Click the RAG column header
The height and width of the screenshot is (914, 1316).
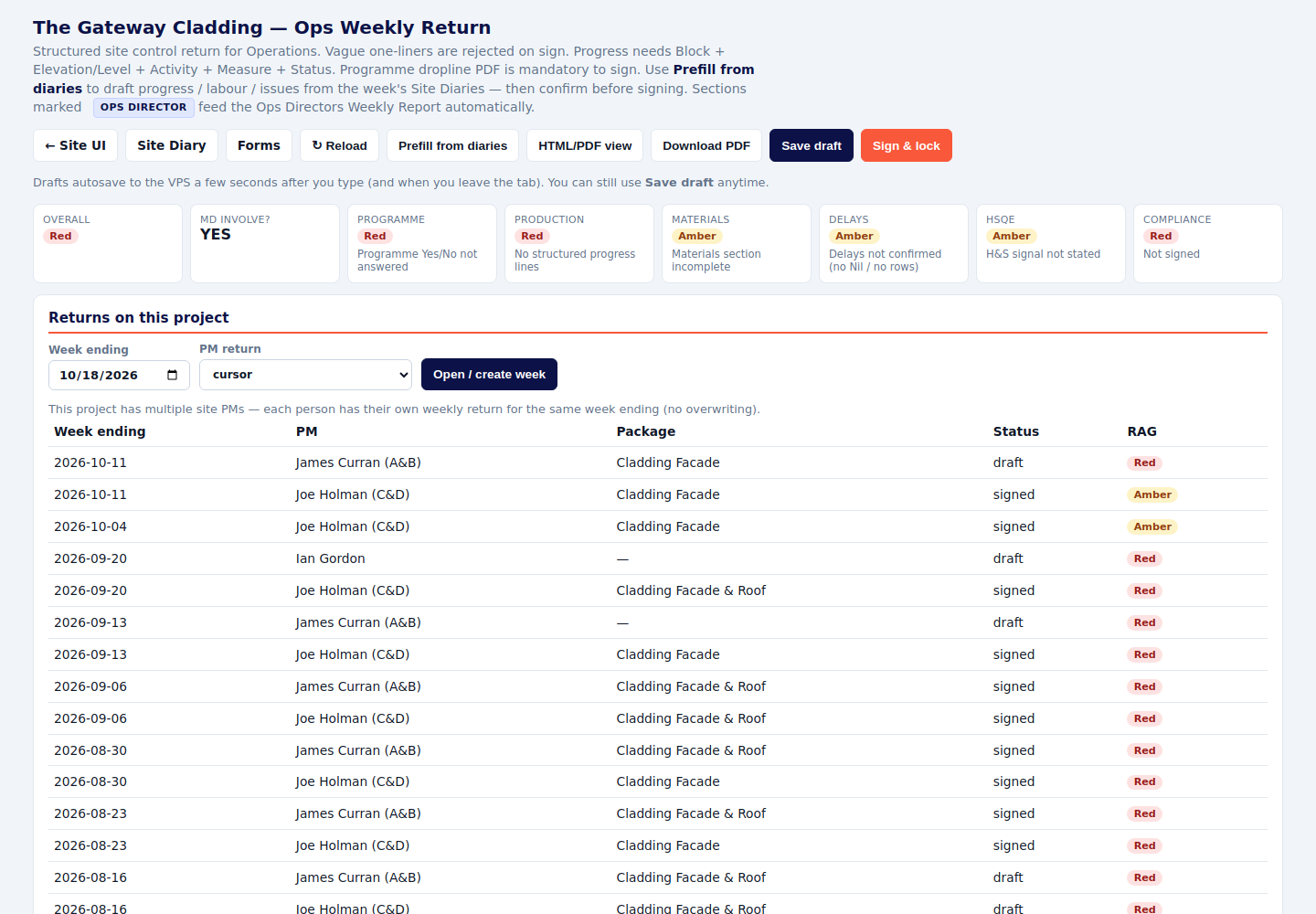(x=1142, y=431)
